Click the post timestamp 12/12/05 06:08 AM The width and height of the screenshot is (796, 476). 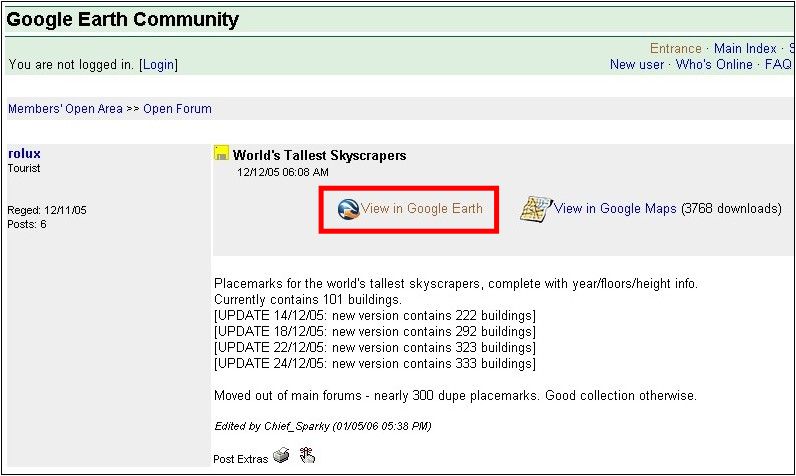click(x=282, y=172)
